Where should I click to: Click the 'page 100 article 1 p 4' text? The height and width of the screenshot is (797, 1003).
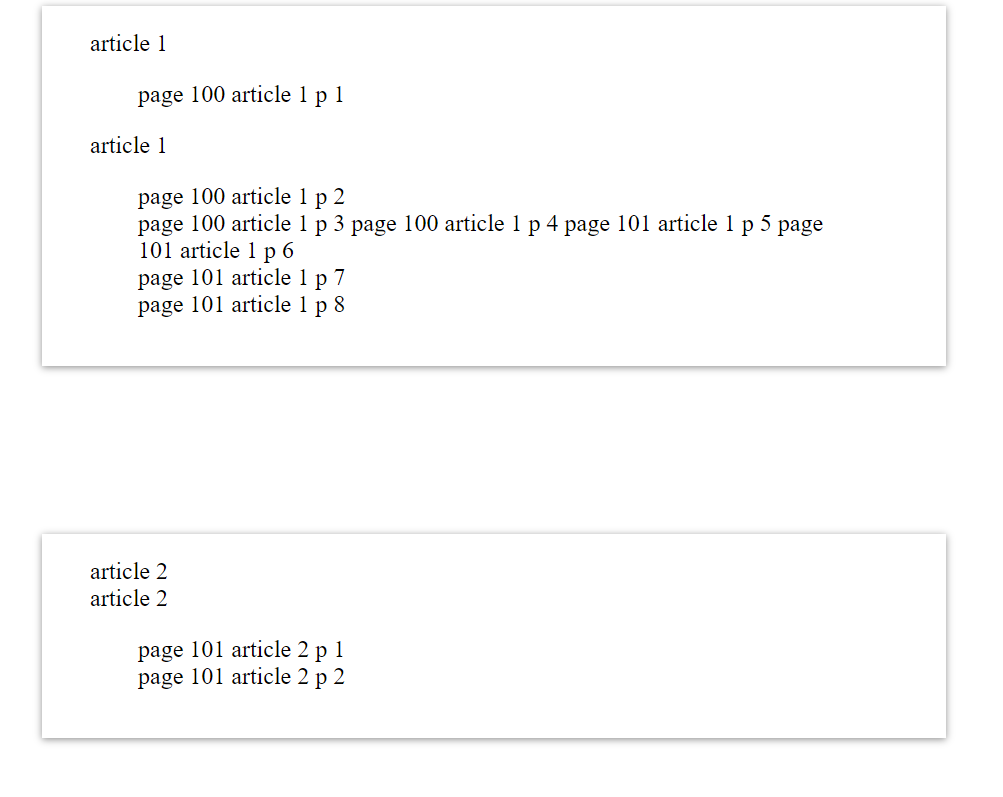click(x=455, y=224)
